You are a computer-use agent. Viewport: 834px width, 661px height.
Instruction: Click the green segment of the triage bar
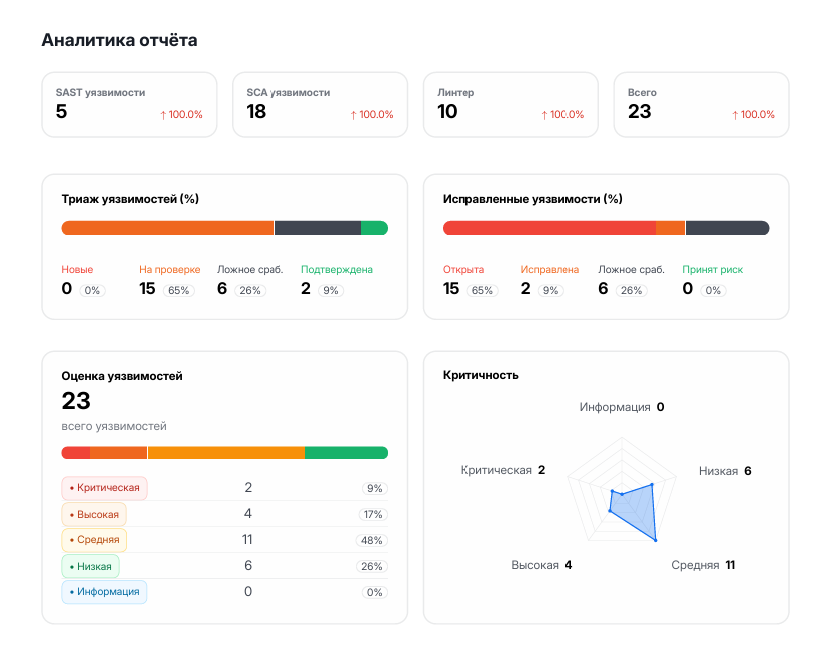374,228
